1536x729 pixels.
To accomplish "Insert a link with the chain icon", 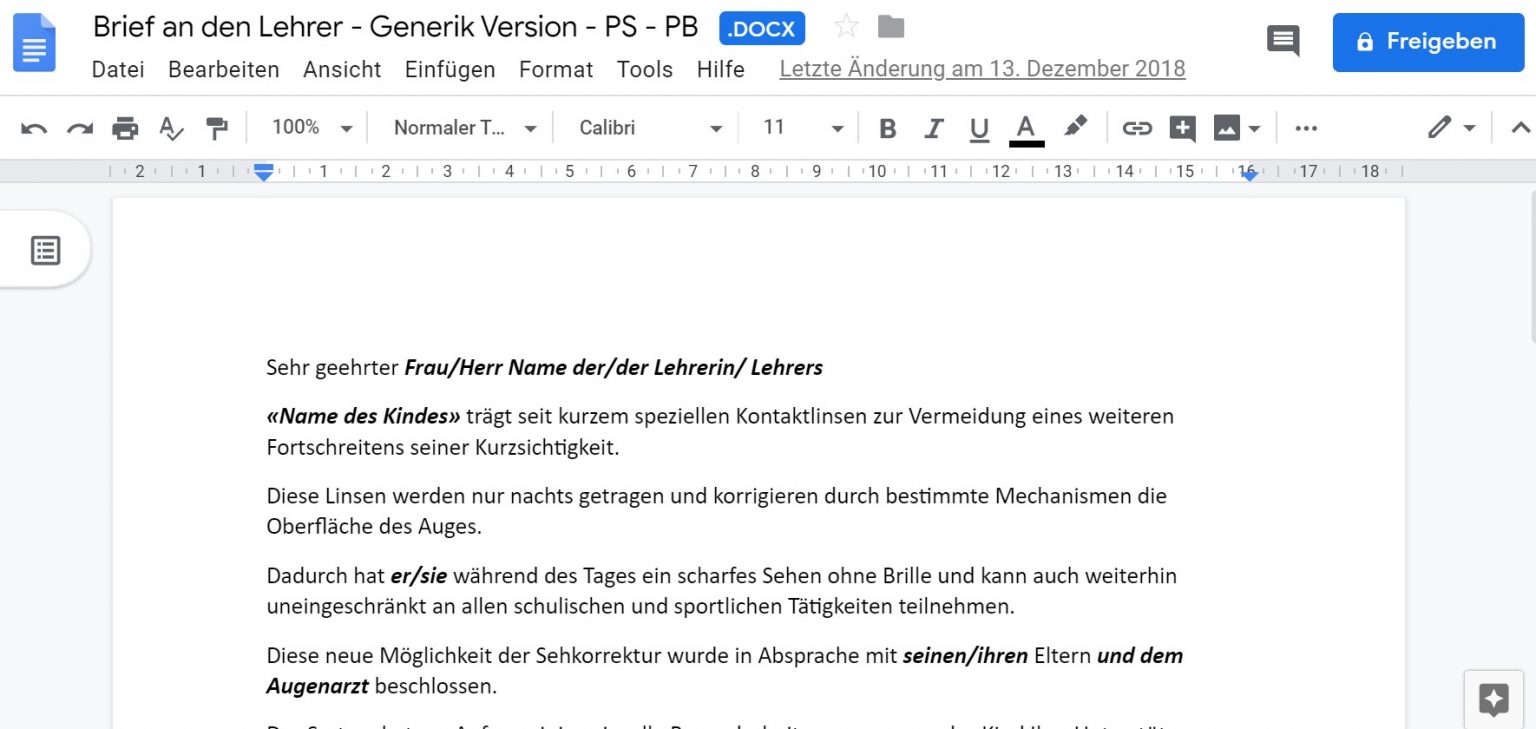I will 1137,128.
